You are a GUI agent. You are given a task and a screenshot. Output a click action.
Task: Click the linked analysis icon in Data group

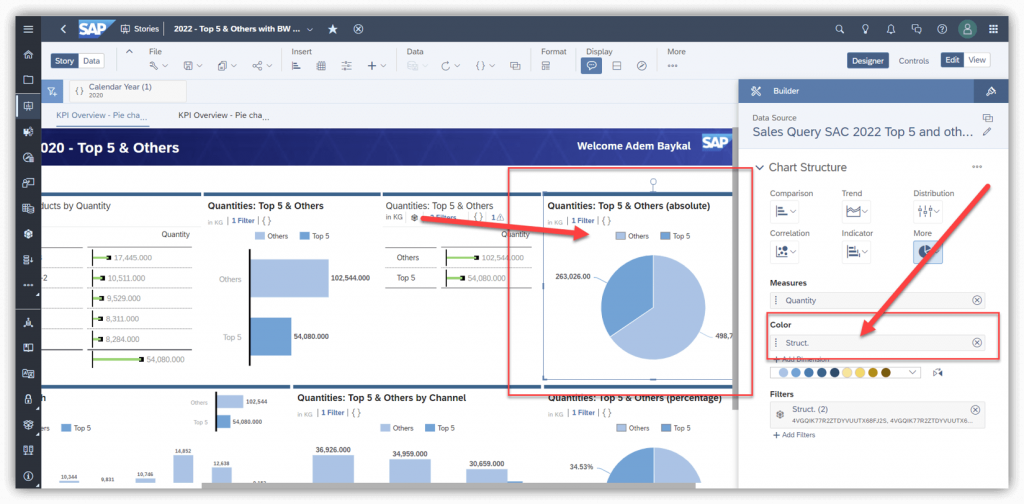pyautogui.click(x=515, y=66)
